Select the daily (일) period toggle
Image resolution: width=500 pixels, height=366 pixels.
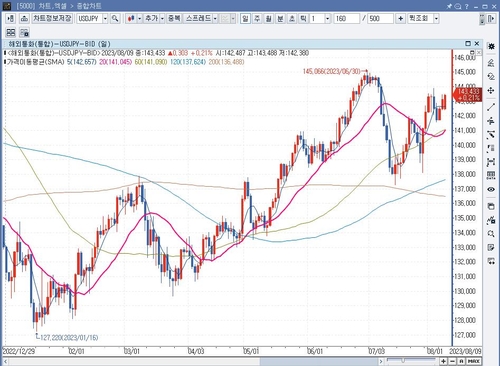point(245,19)
